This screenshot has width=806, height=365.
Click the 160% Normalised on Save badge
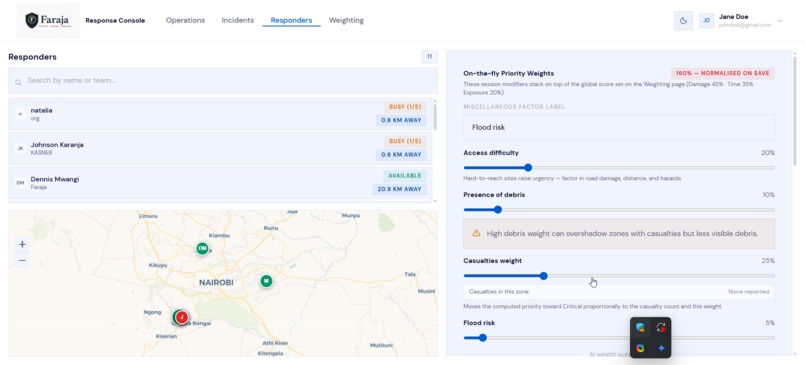[x=722, y=74]
